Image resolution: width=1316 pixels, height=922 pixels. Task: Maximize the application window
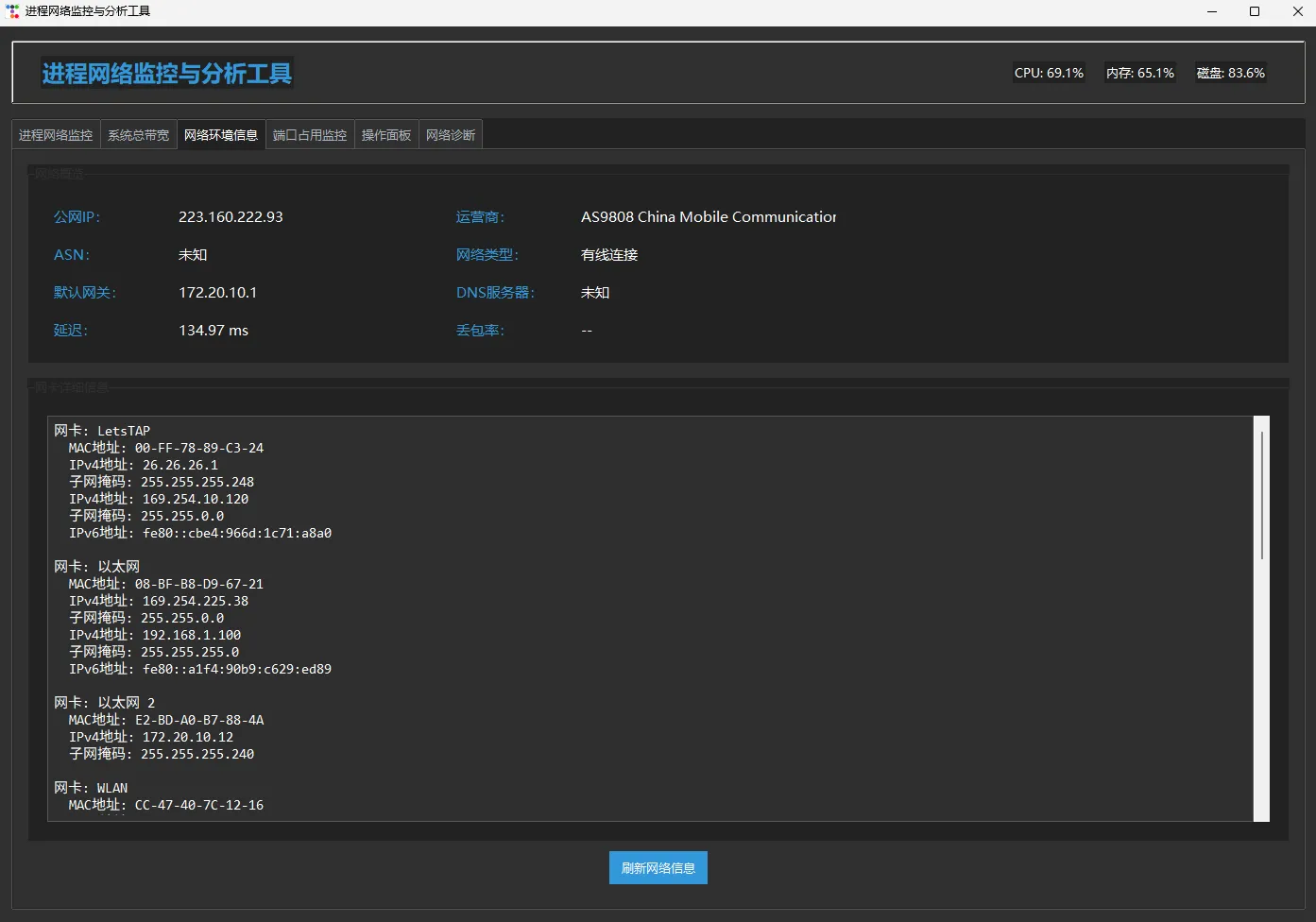coord(1255,11)
